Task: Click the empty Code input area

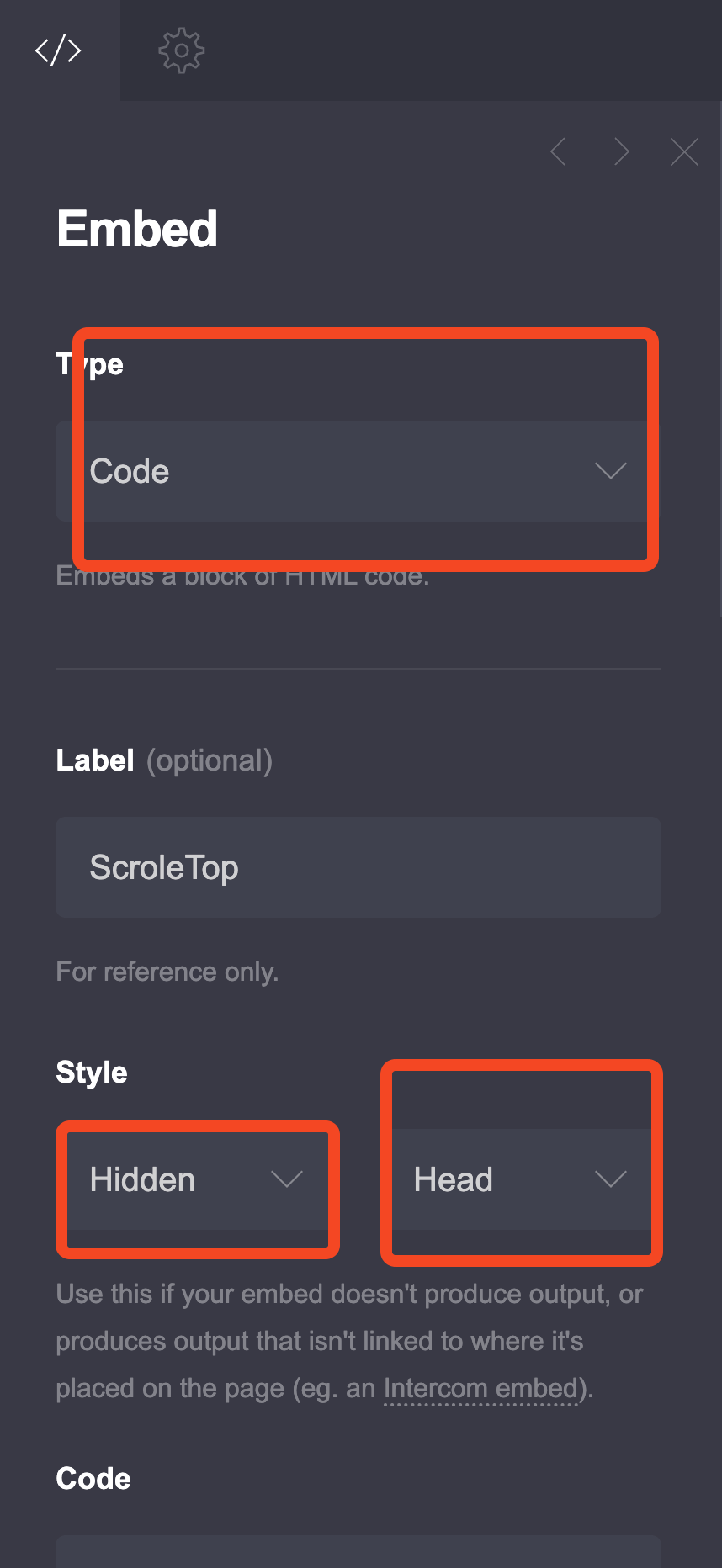Action: point(358,1556)
